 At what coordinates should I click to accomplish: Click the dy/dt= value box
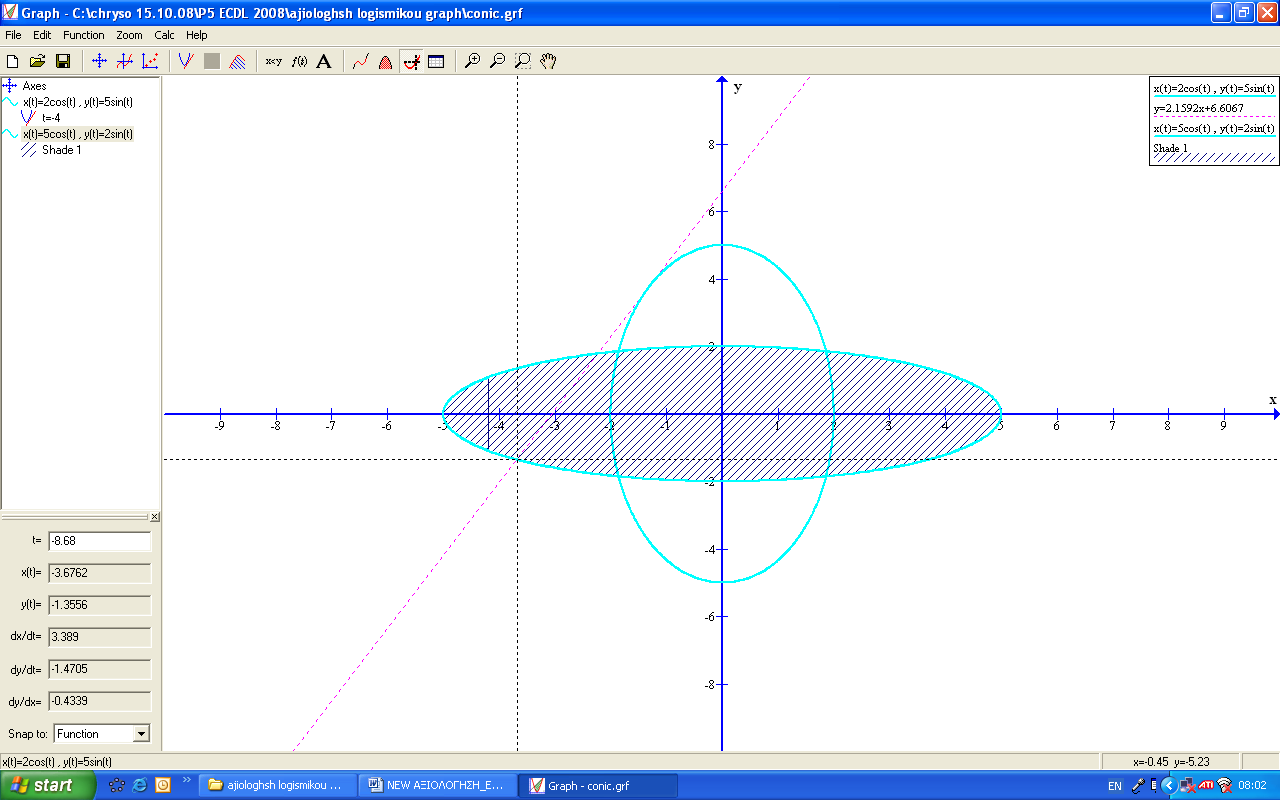(99, 669)
